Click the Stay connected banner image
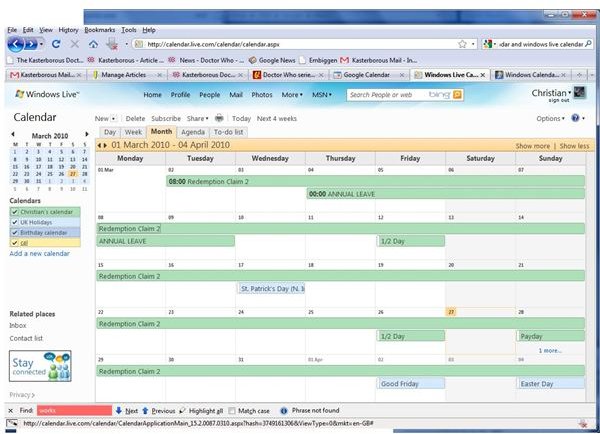Screen dimensions: 600x434 [x=40, y=366]
